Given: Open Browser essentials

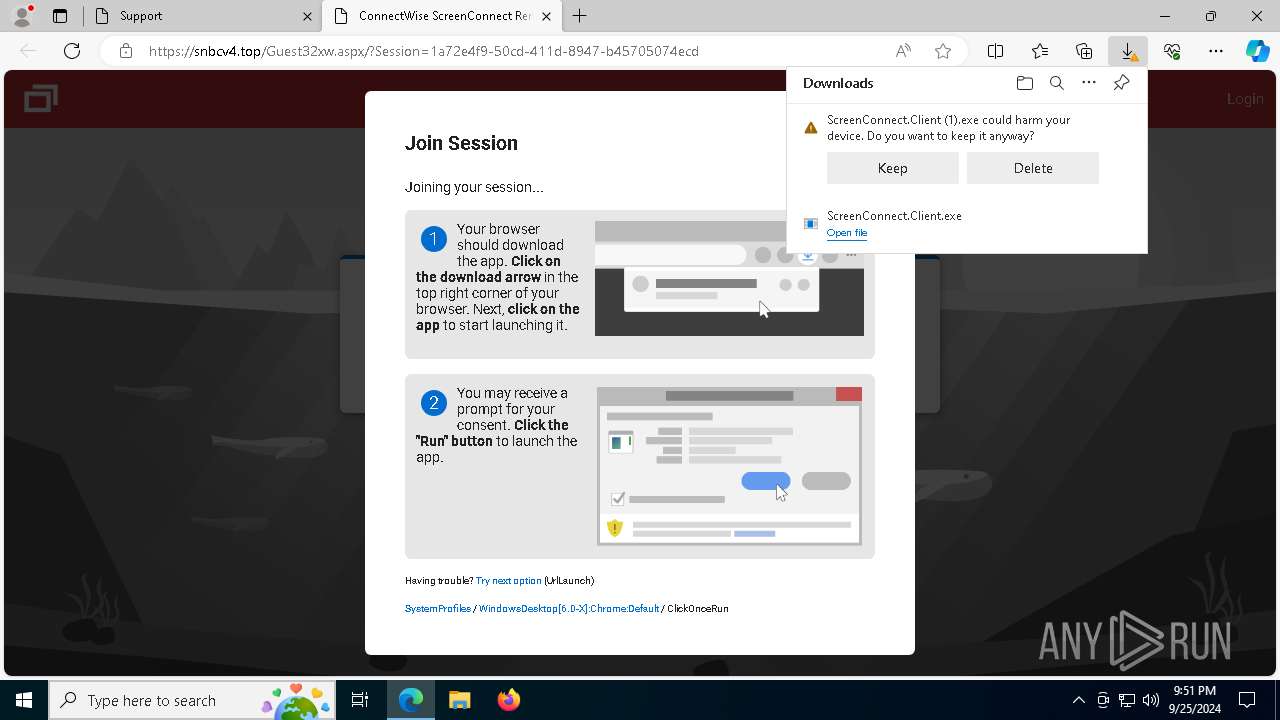Looking at the screenshot, I should 1172,51.
